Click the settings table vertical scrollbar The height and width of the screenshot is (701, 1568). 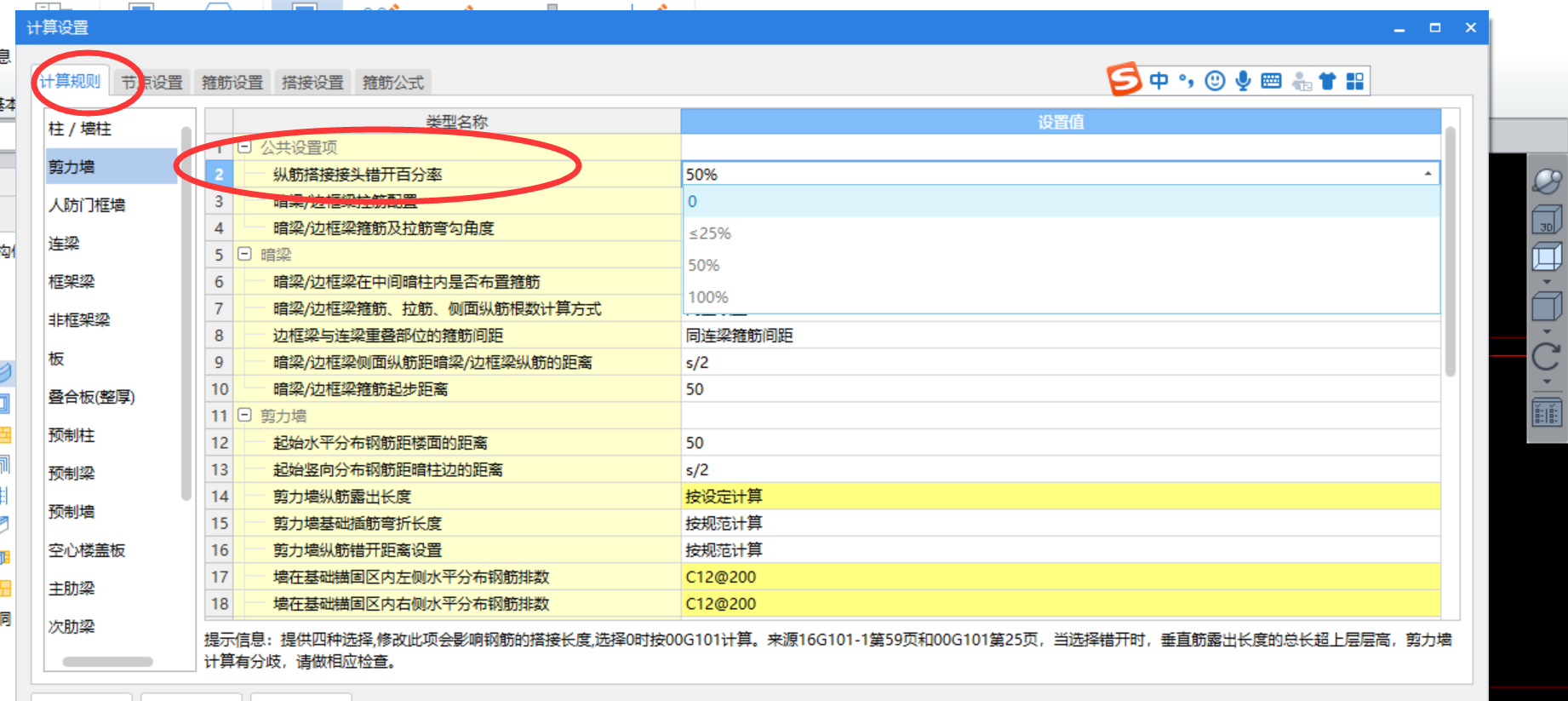1451,251
